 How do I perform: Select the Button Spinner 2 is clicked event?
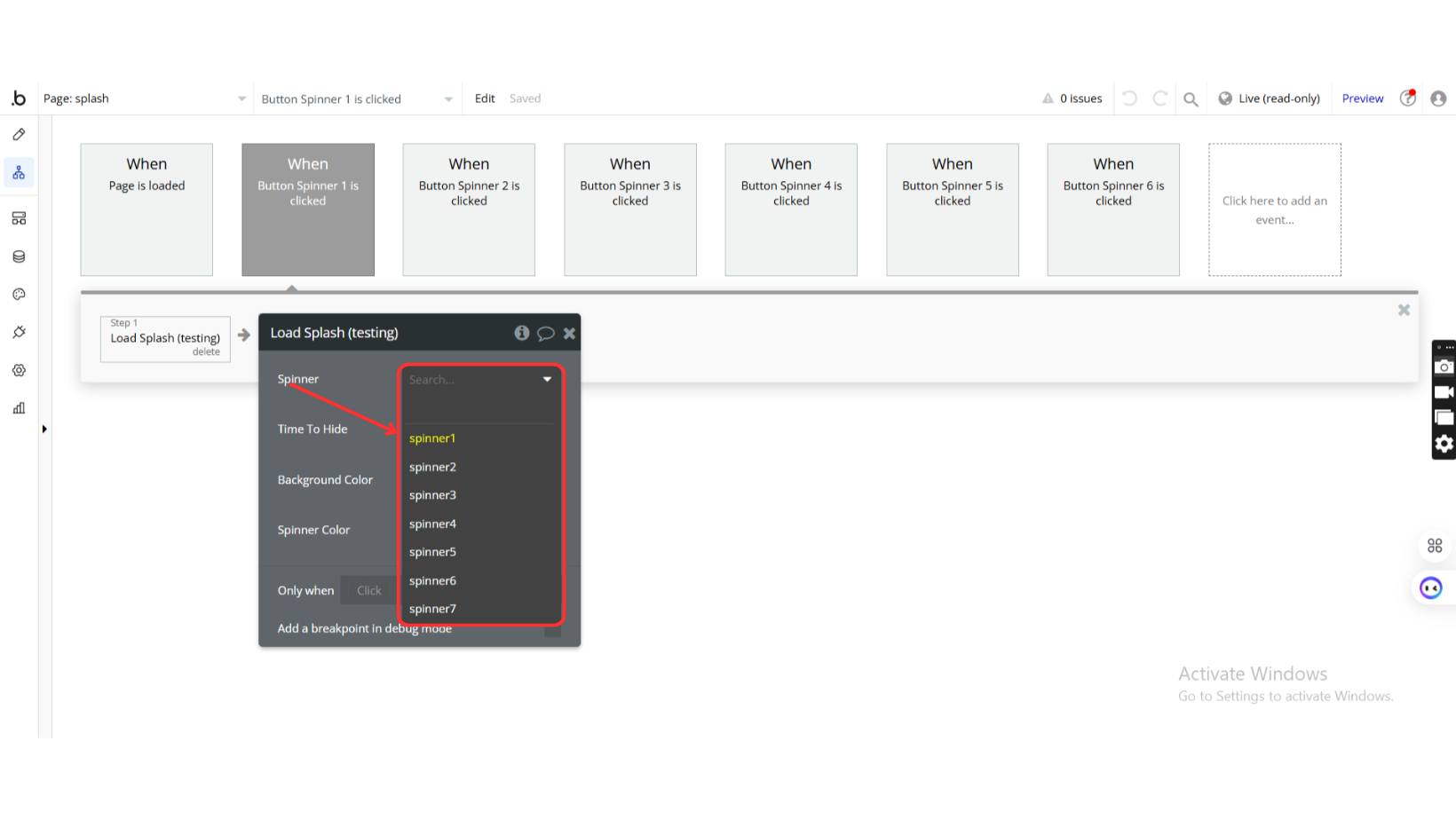[x=469, y=209]
